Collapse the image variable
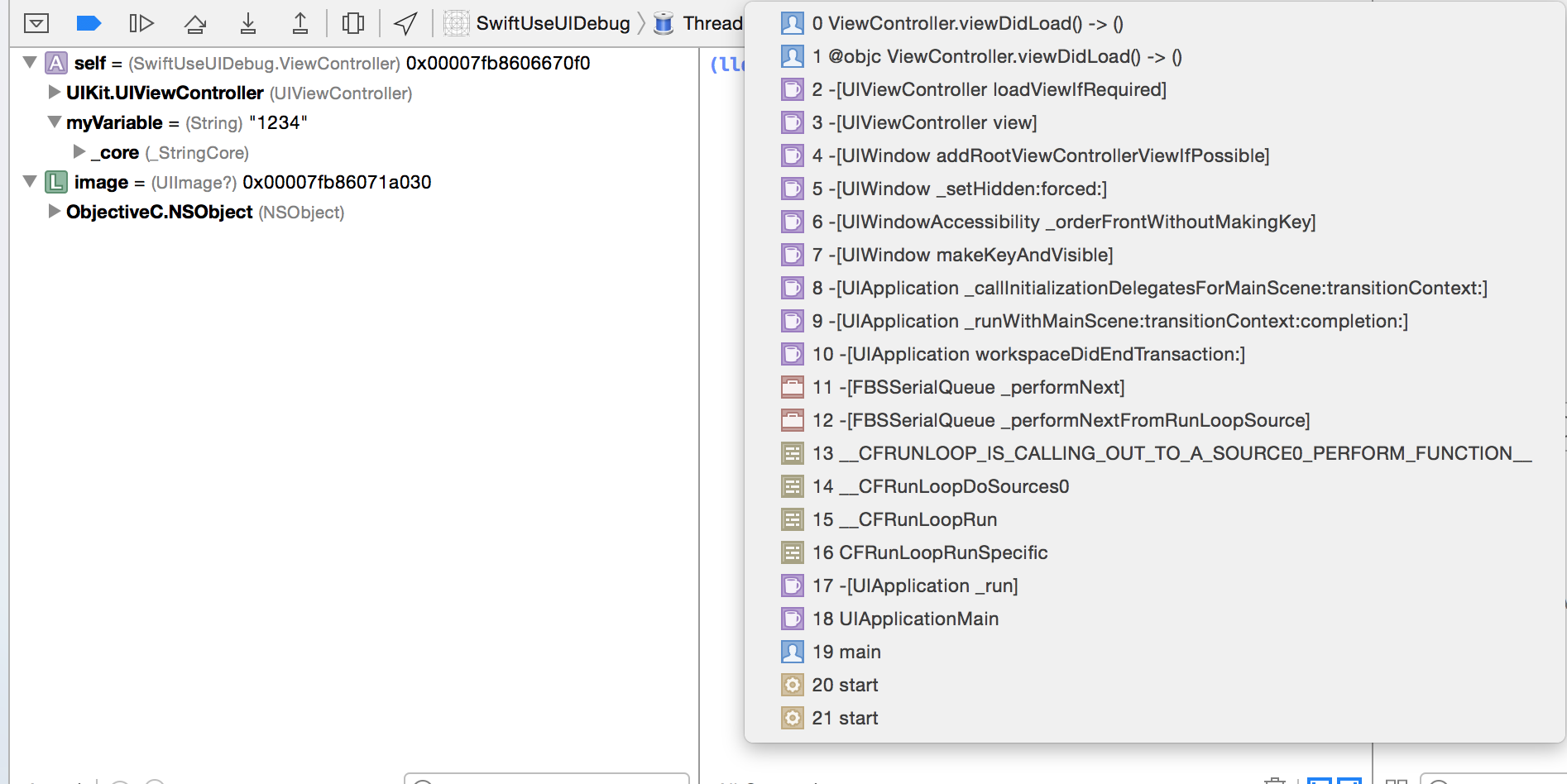The height and width of the screenshot is (784, 1567). pyautogui.click(x=30, y=181)
